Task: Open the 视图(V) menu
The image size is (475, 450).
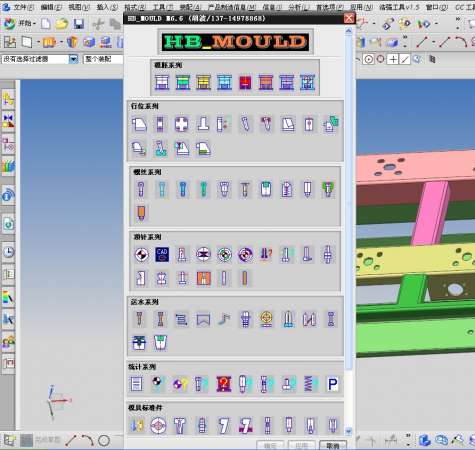Action: [x=79, y=7]
